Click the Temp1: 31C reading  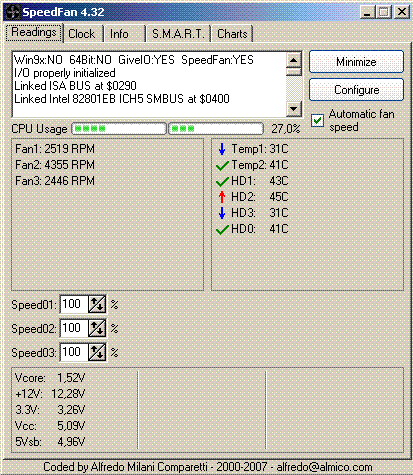coord(260,149)
